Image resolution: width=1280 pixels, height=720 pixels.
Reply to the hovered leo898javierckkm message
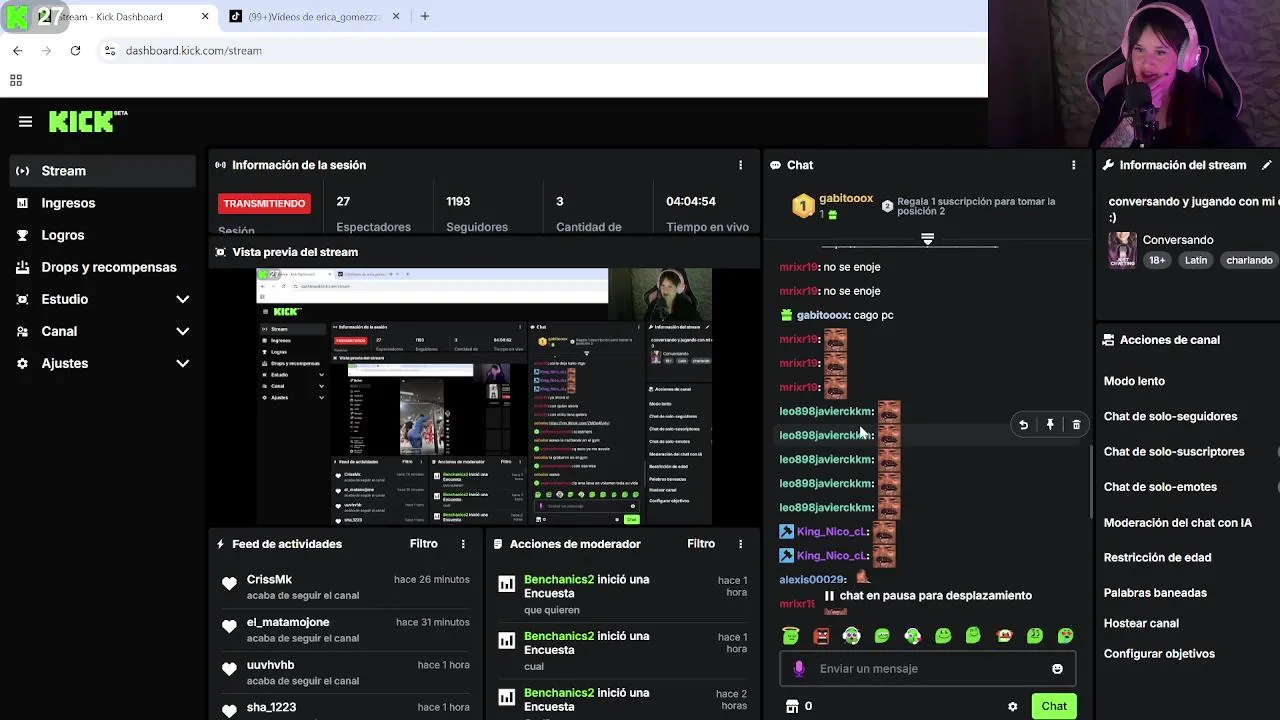click(1023, 425)
